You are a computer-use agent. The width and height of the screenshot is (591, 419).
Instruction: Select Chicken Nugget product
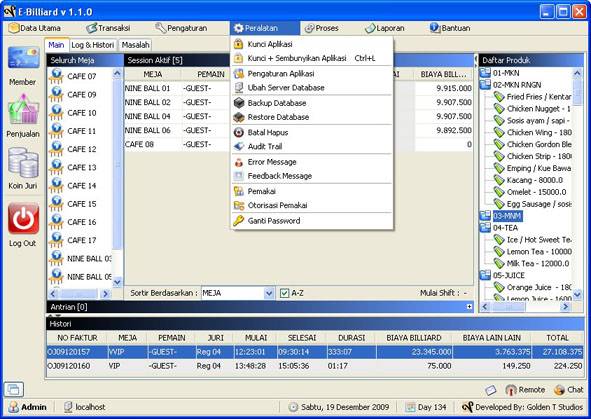[x=538, y=109]
